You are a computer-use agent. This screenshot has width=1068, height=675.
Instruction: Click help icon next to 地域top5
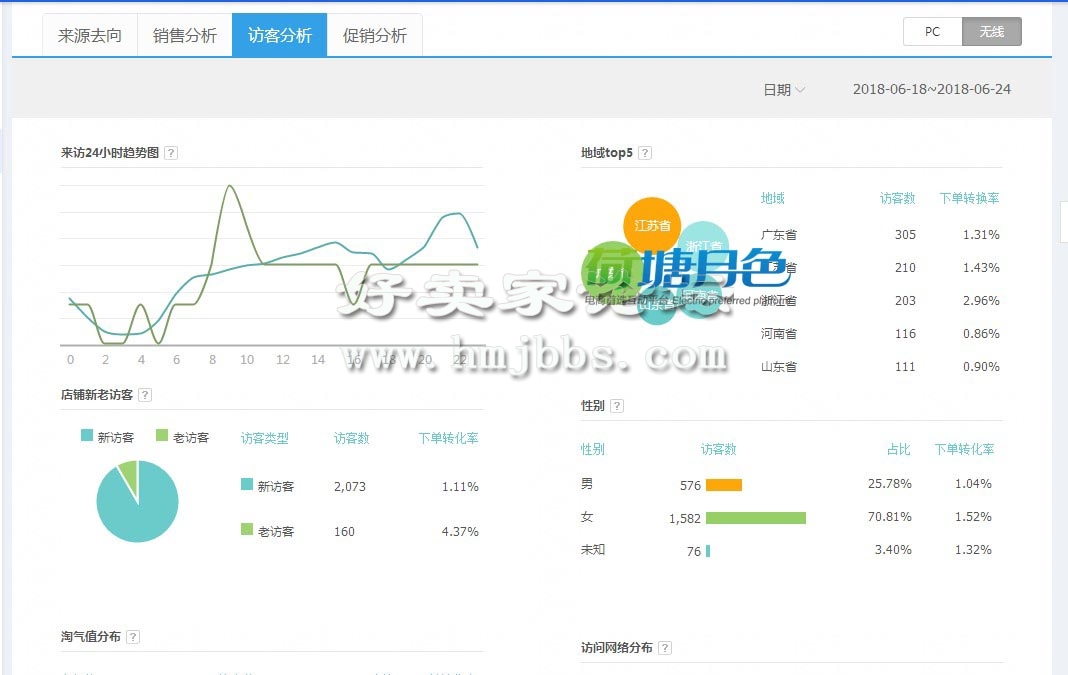pyautogui.click(x=645, y=153)
